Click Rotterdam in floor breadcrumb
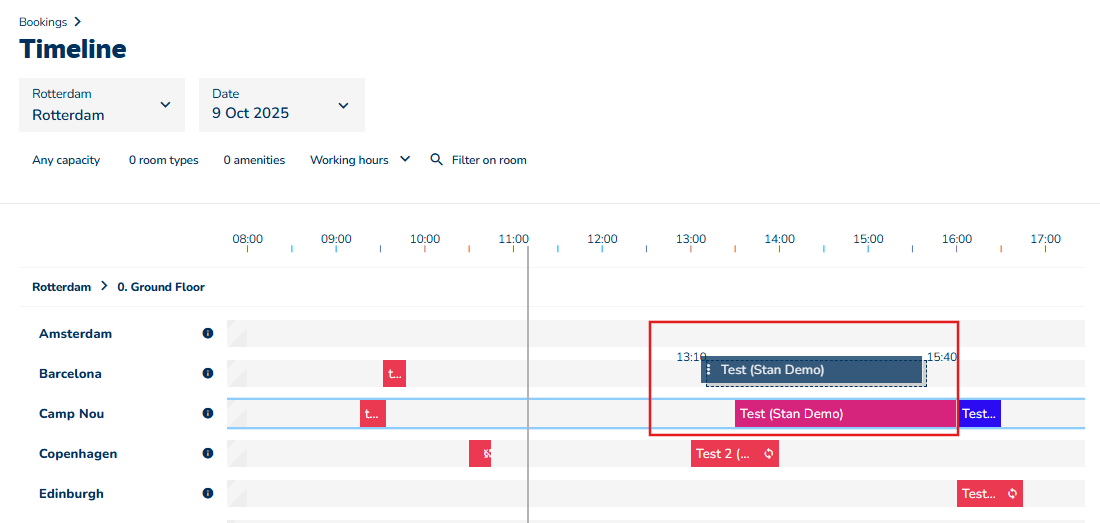Screen dimensions: 1100x523 point(61,287)
